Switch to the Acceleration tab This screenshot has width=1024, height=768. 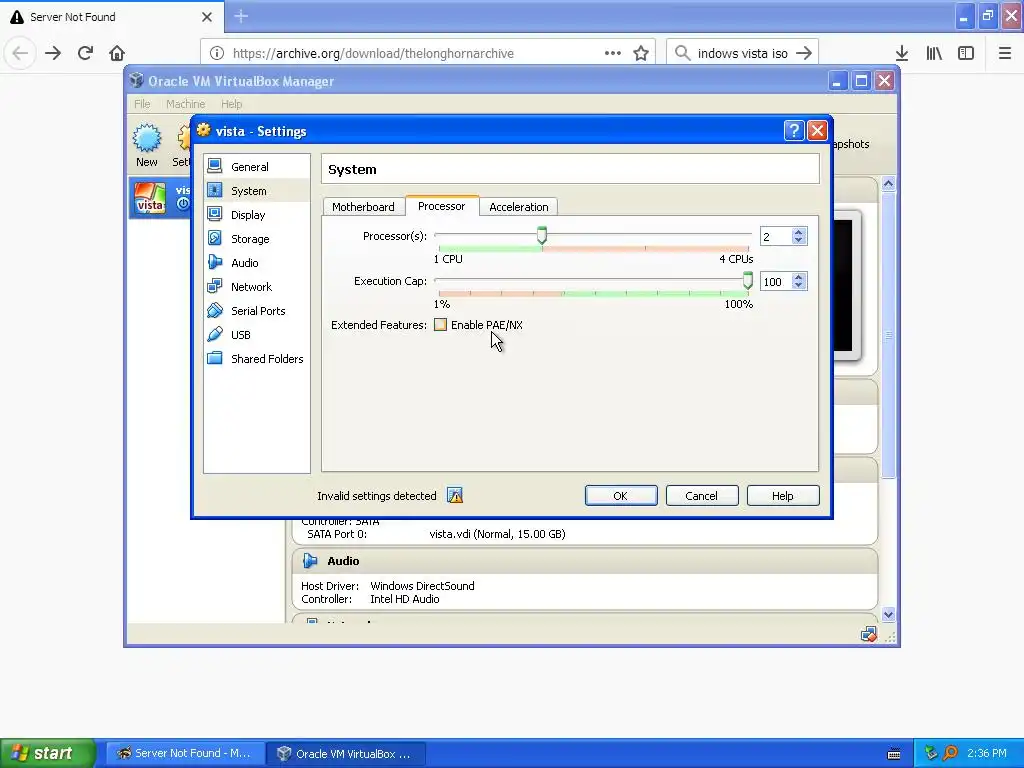(x=519, y=206)
